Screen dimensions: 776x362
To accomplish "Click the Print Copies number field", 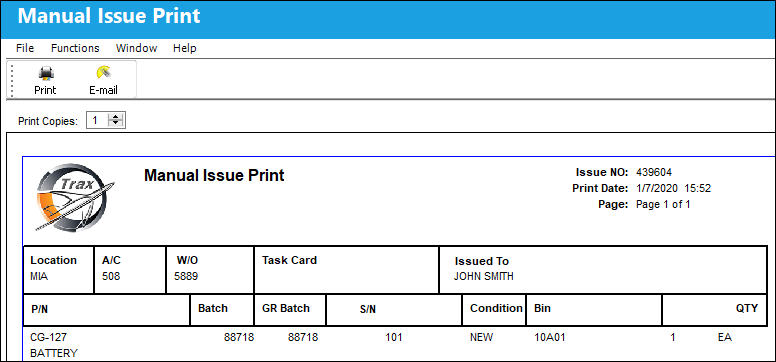I will (x=98, y=120).
